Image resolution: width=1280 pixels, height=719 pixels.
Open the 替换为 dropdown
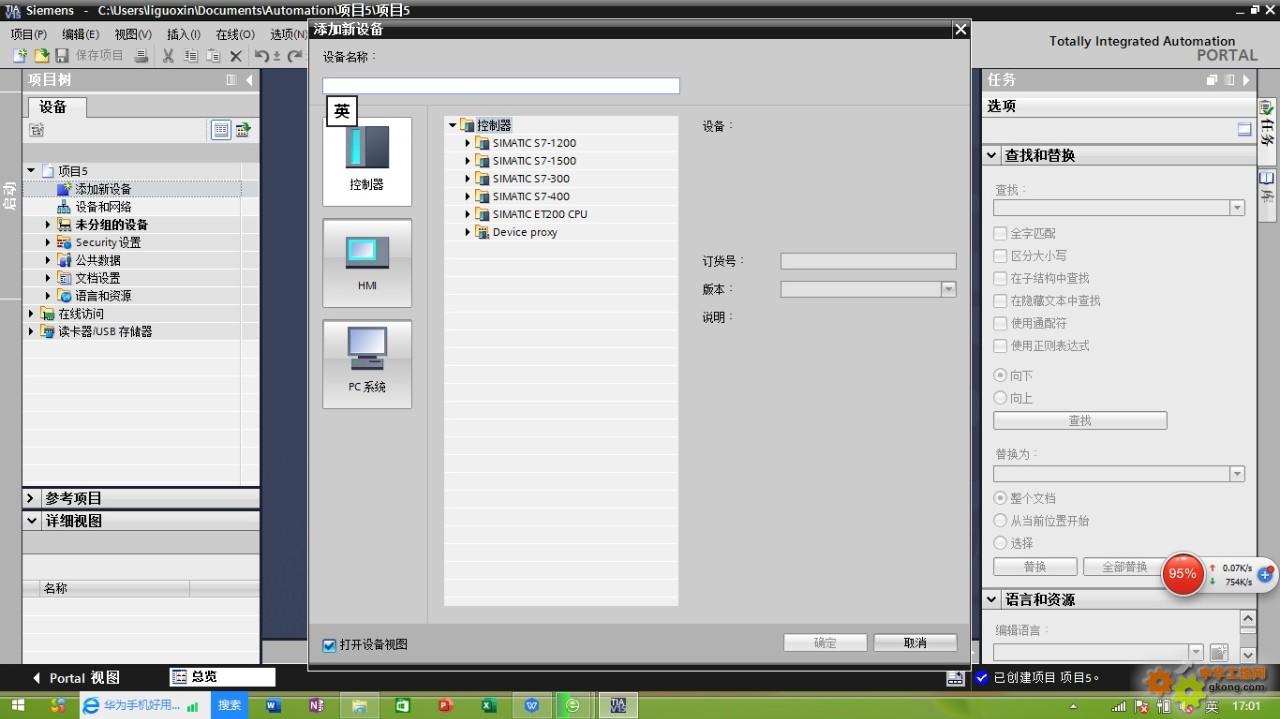coord(1237,474)
